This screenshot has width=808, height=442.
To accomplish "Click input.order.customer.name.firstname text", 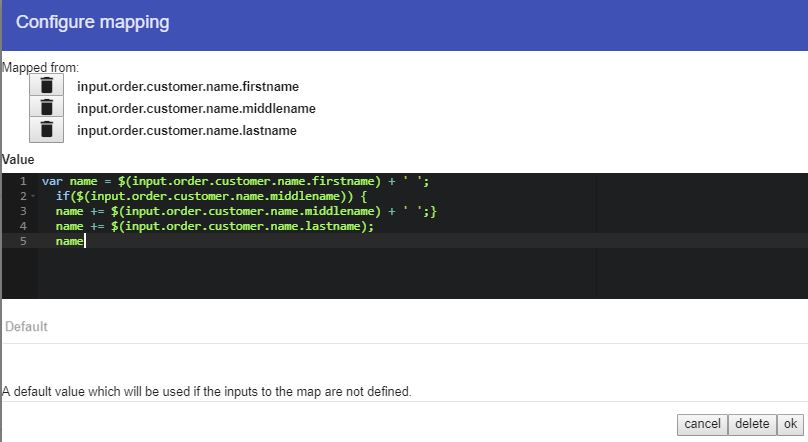I will click(x=188, y=87).
